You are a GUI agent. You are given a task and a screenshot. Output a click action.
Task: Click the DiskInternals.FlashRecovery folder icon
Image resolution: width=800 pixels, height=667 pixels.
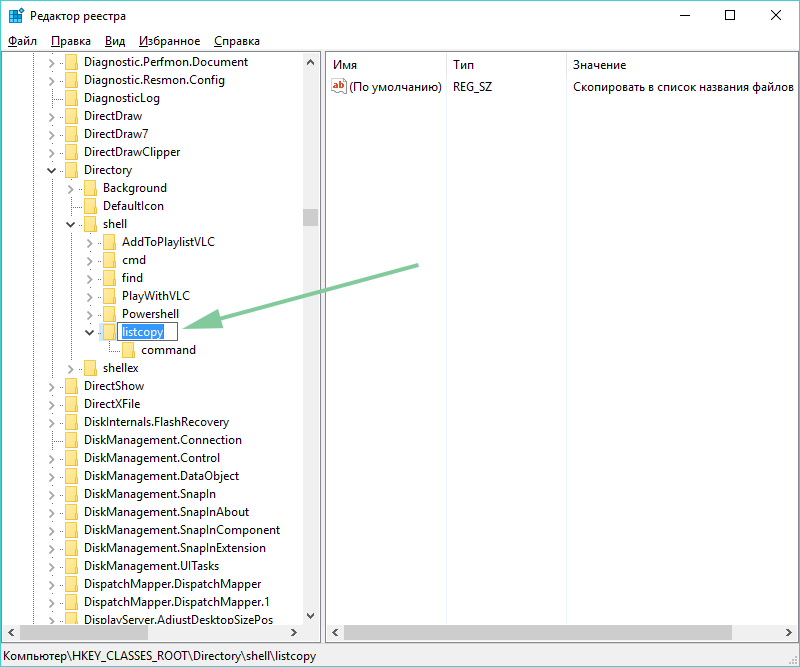71,422
